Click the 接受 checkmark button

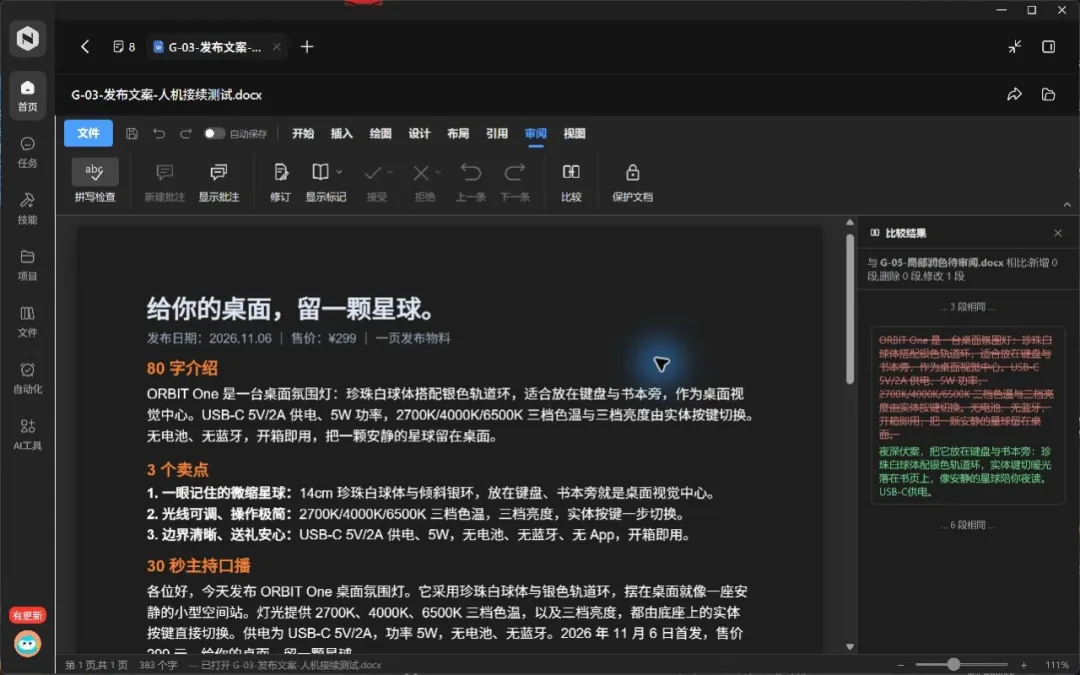(373, 172)
